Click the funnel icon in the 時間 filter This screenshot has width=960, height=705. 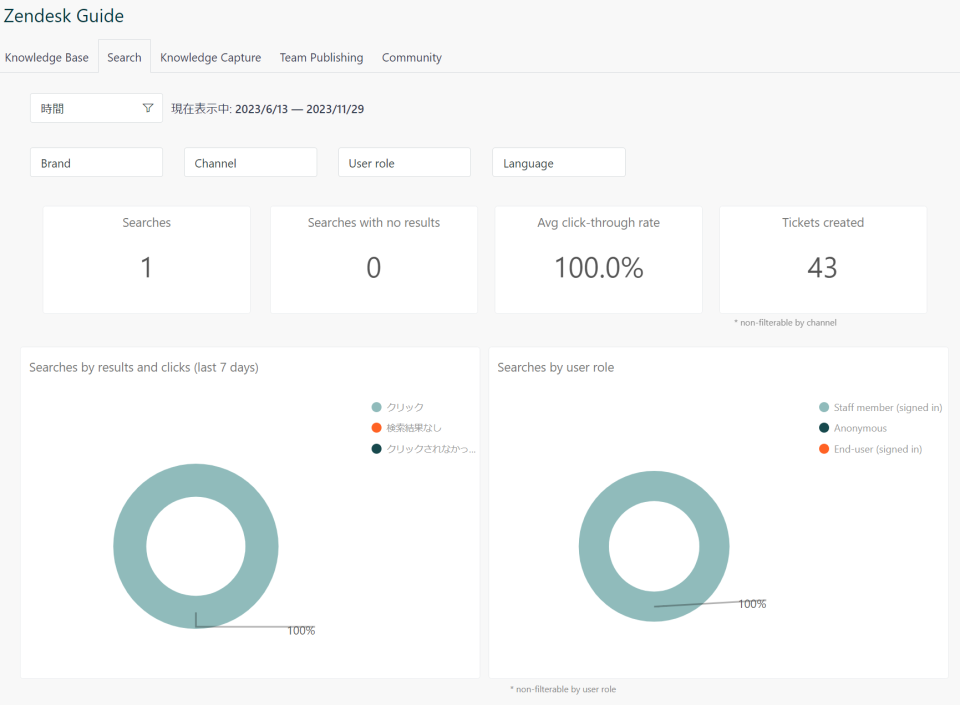148,107
